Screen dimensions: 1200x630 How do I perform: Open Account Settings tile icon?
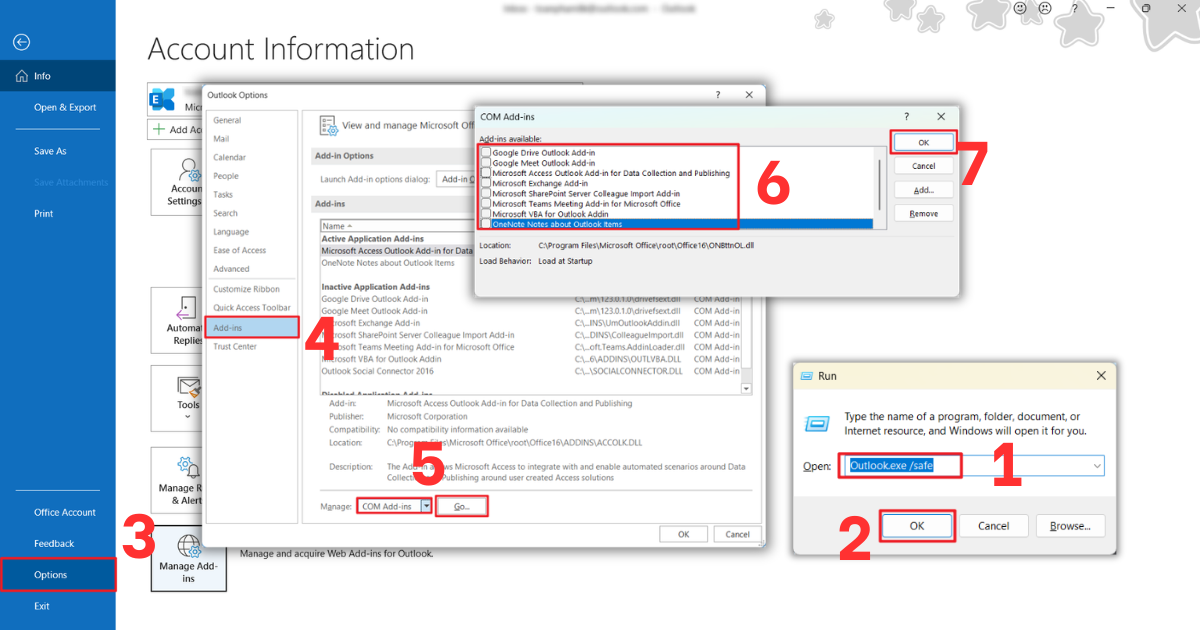pyautogui.click(x=187, y=169)
